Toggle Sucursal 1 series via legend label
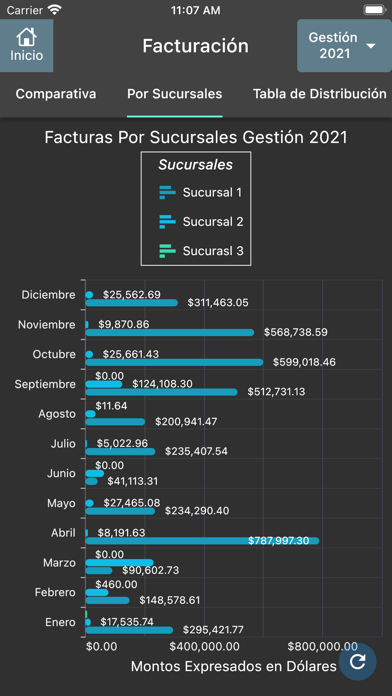Screen dimensions: 392x696 [x=212, y=193]
